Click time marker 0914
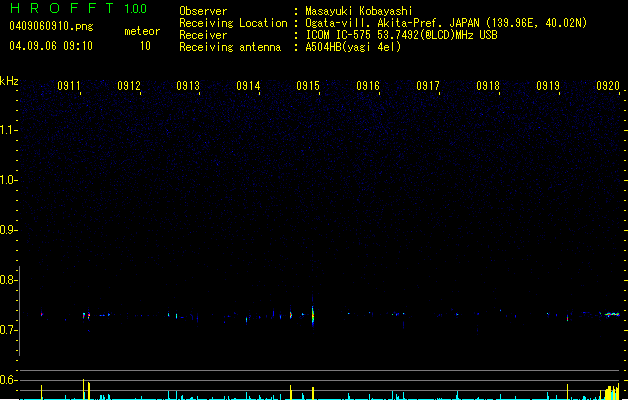Screen dimensions: 629x400 248,86
